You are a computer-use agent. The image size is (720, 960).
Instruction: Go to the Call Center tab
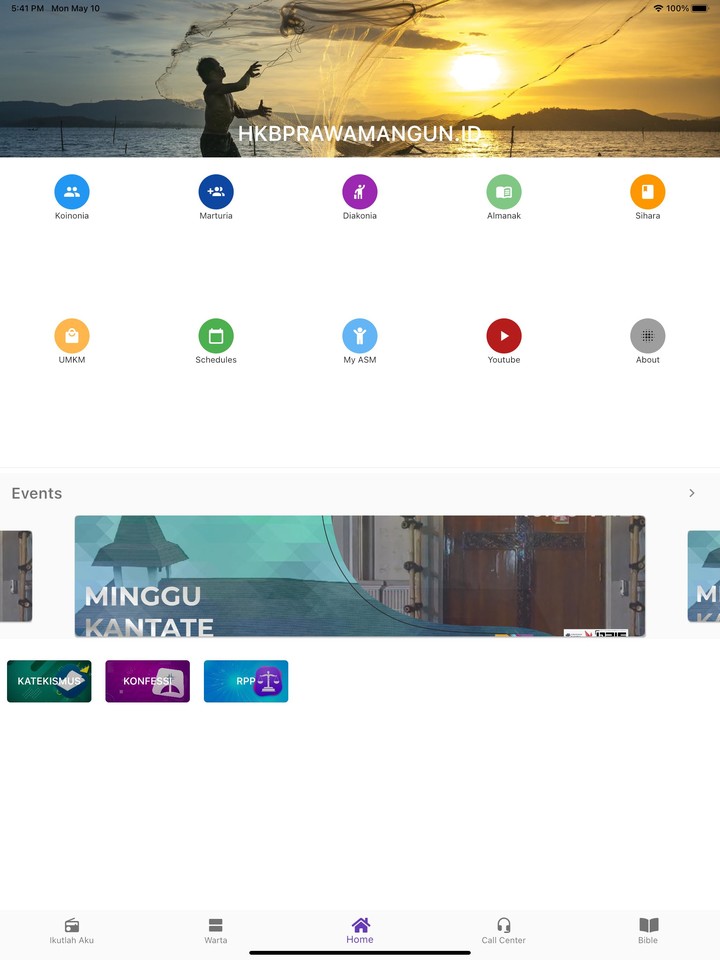coord(503,931)
